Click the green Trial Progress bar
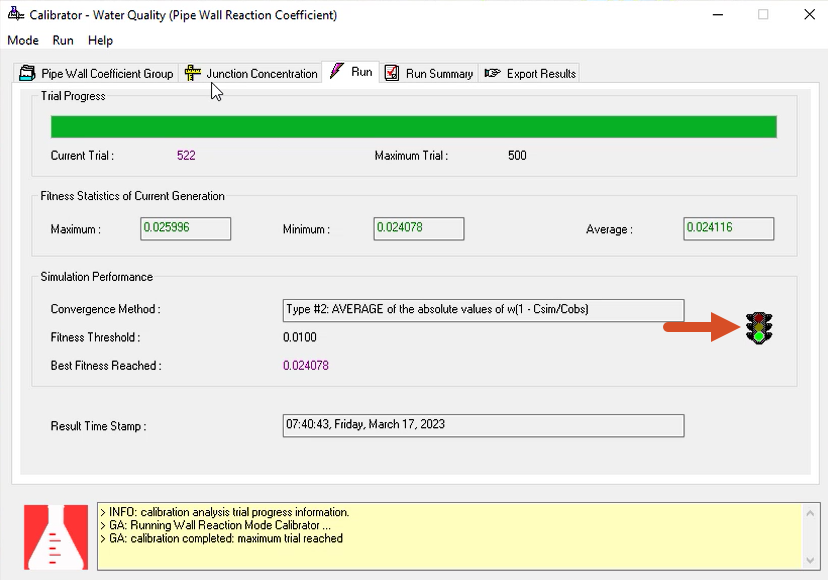 pyautogui.click(x=413, y=127)
